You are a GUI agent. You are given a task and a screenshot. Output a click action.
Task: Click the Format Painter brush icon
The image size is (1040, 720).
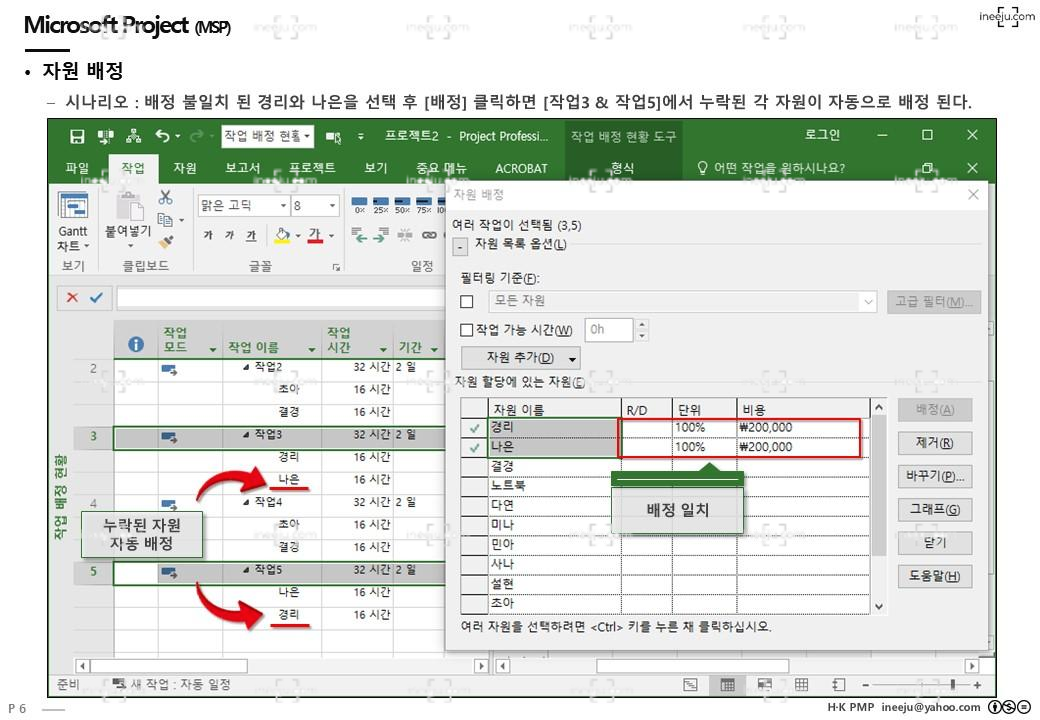(166, 242)
